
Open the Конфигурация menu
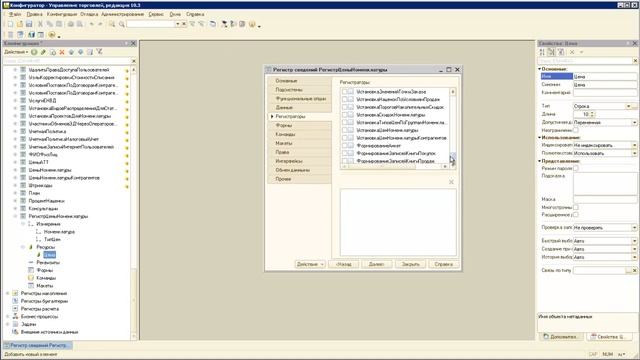[61, 14]
